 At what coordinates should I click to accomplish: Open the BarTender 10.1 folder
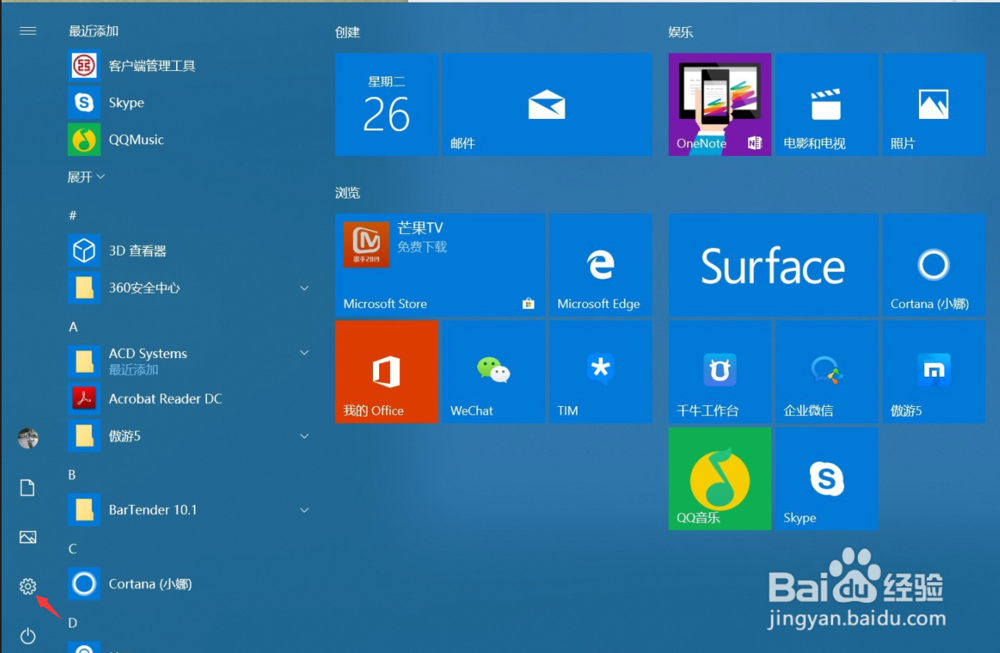[x=189, y=510]
